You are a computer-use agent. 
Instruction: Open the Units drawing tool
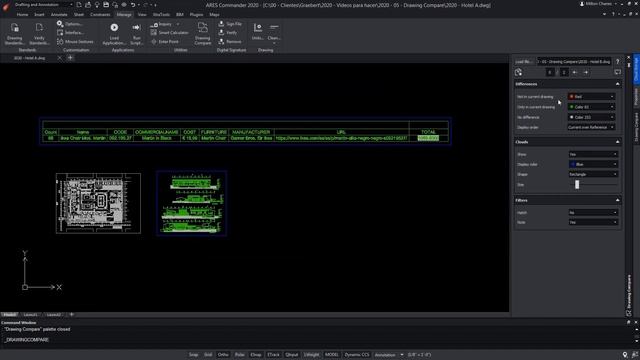pos(258,32)
